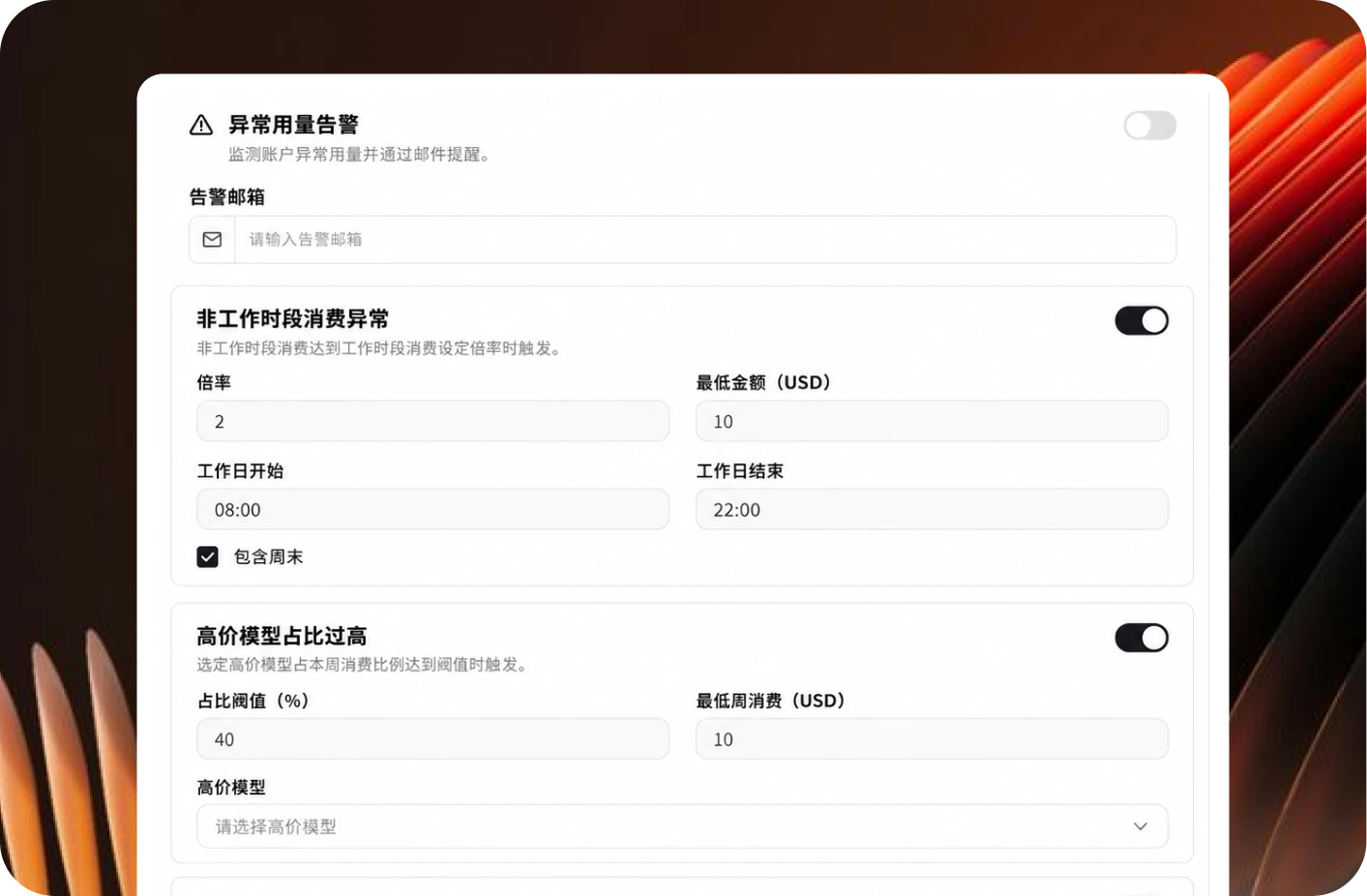Uncheck the 包含周末 checkbox
The height and width of the screenshot is (896, 1367).
pyautogui.click(x=207, y=556)
